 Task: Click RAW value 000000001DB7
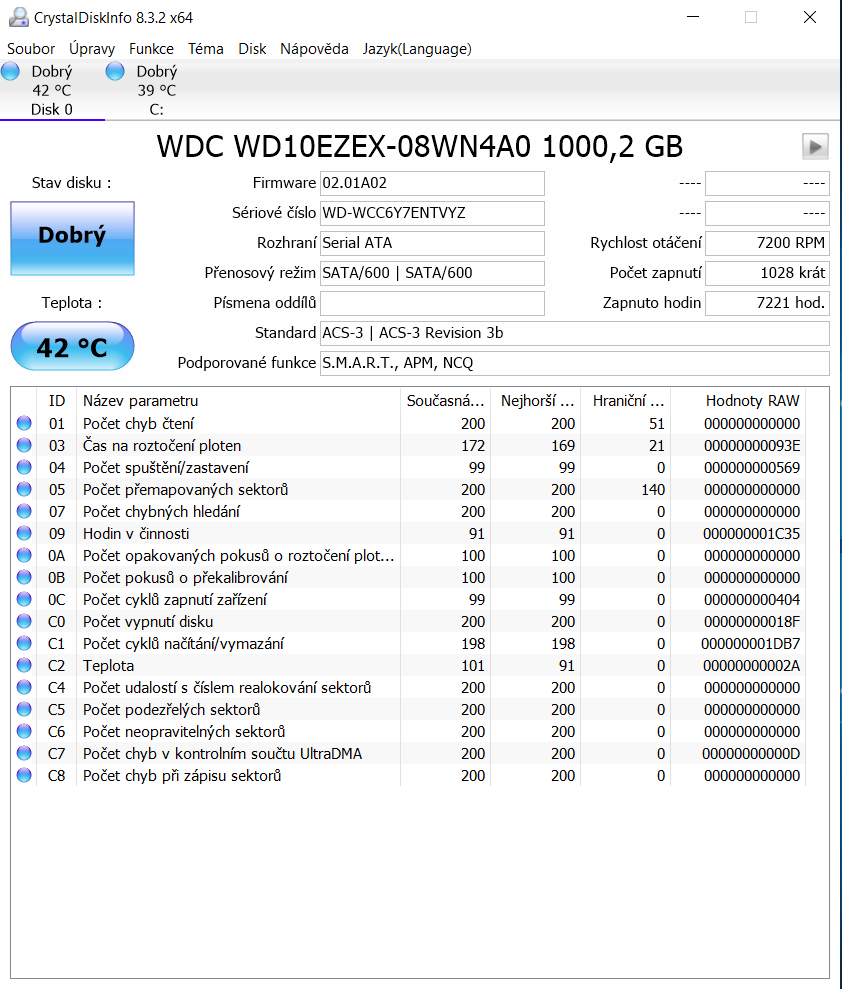coord(751,643)
